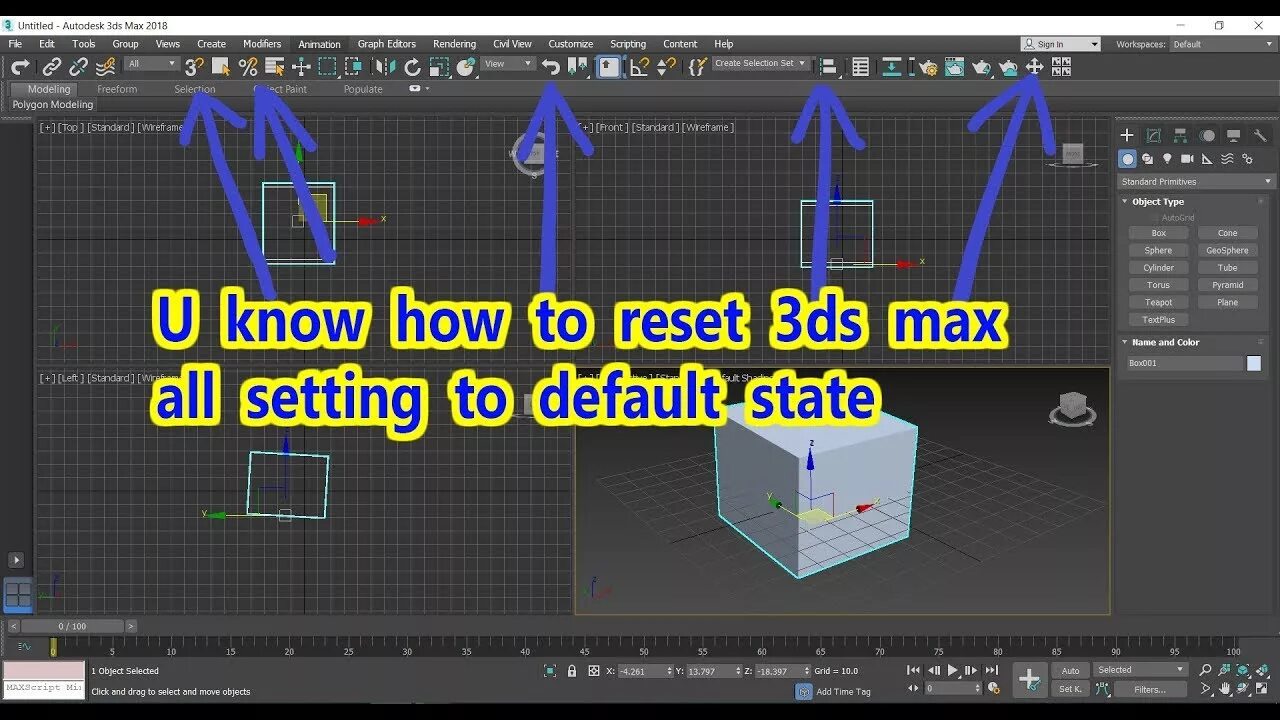Toggle the Spinner Snap icon
The height and width of the screenshot is (720, 1280).
(x=666, y=67)
